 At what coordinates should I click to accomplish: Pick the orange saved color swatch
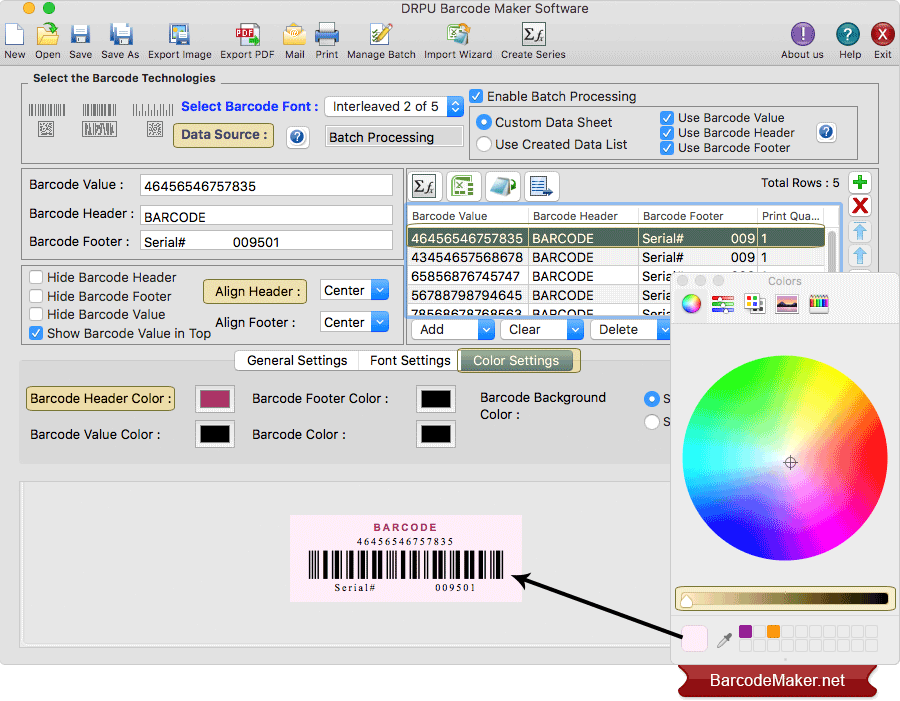774,632
